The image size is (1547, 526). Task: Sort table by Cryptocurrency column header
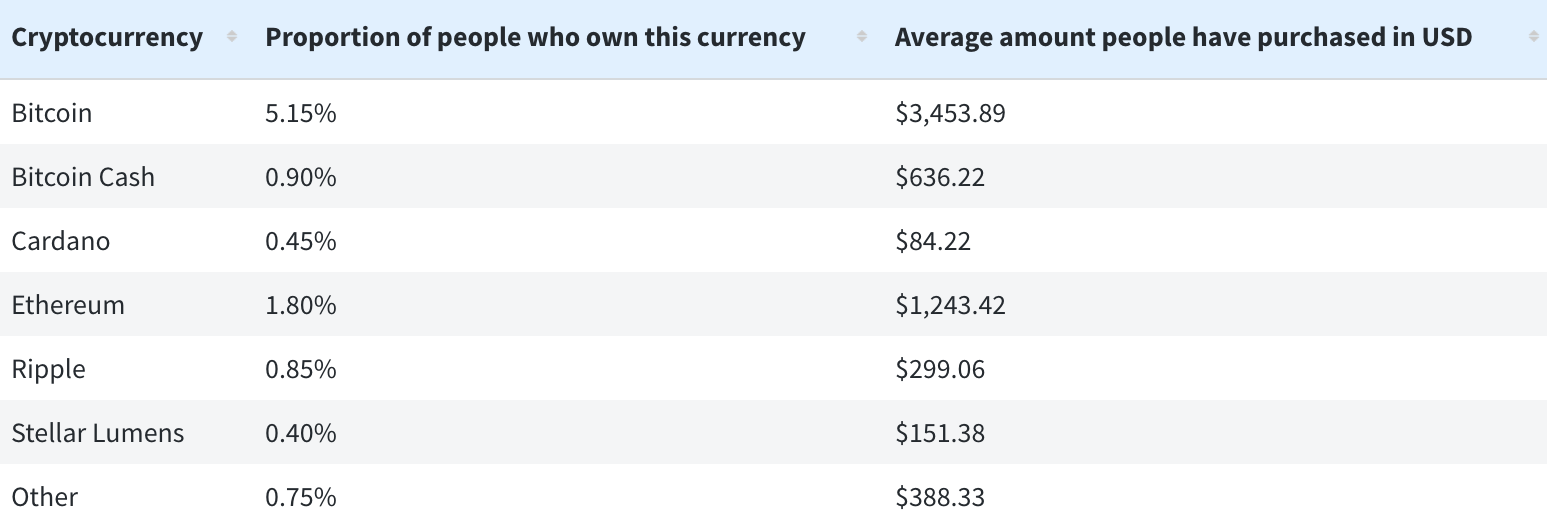pyautogui.click(x=107, y=38)
